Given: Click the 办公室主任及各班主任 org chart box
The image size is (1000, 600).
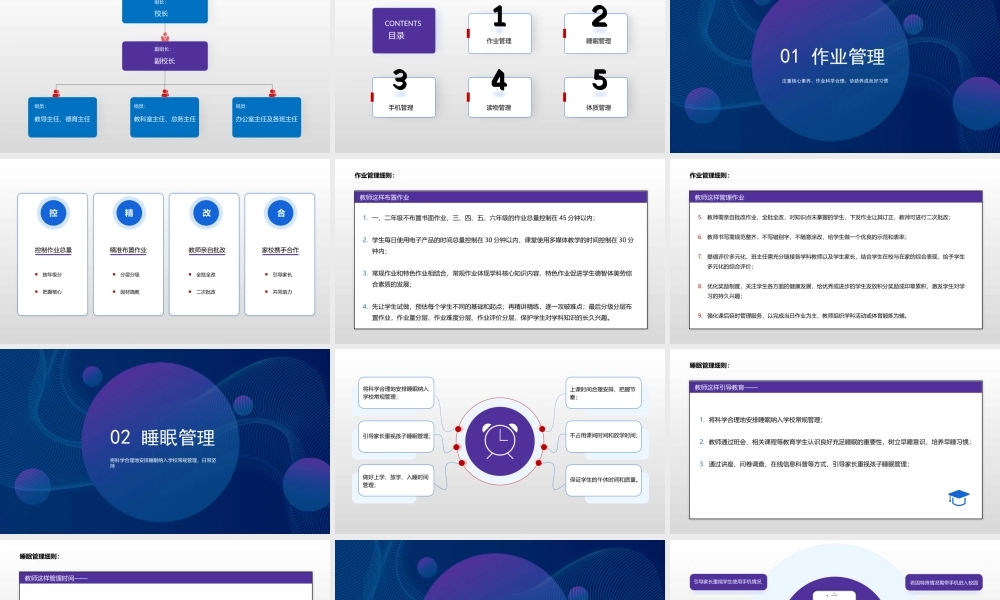Looking at the screenshot, I should [267, 117].
